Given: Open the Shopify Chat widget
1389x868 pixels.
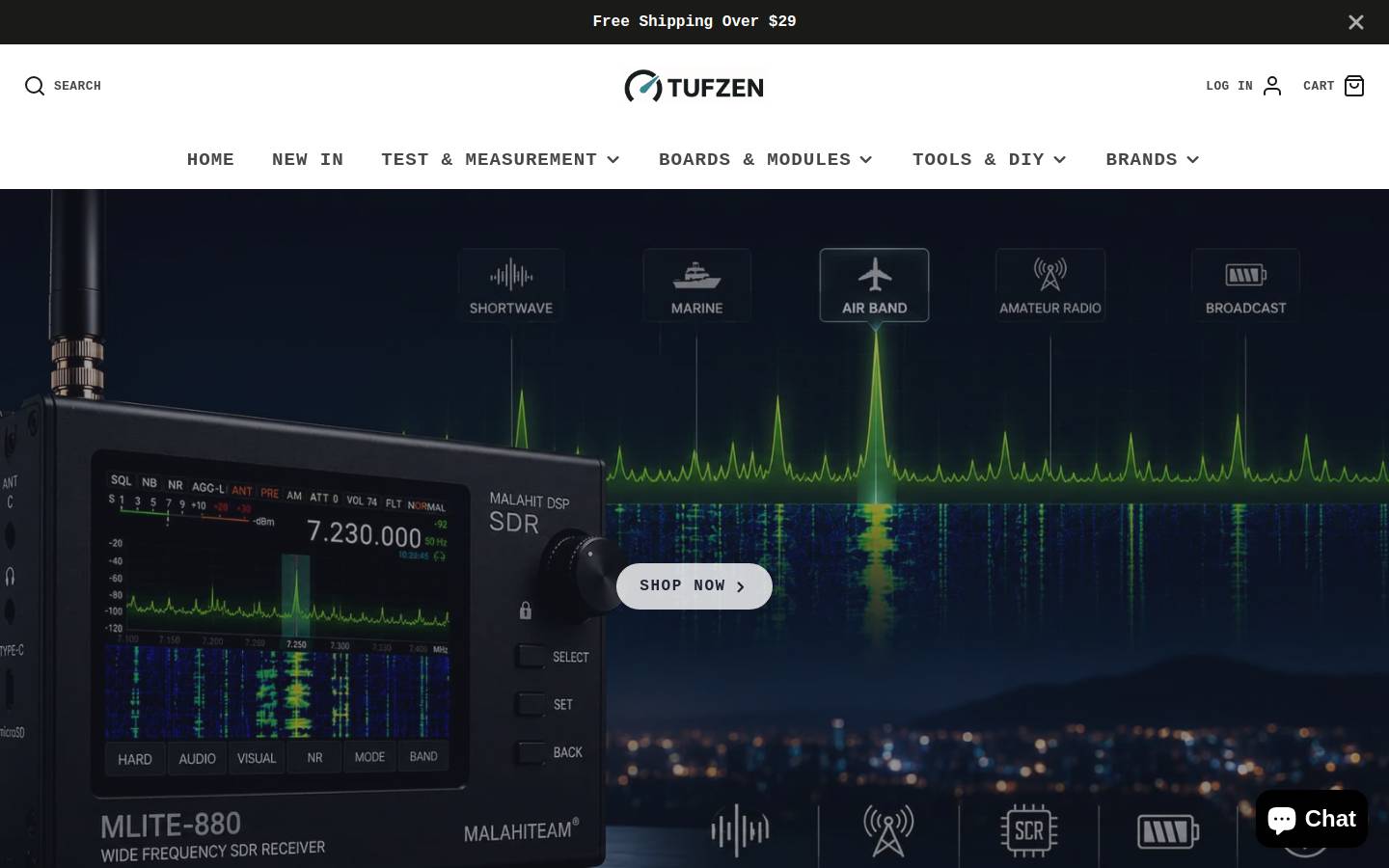Looking at the screenshot, I should click(x=1312, y=819).
